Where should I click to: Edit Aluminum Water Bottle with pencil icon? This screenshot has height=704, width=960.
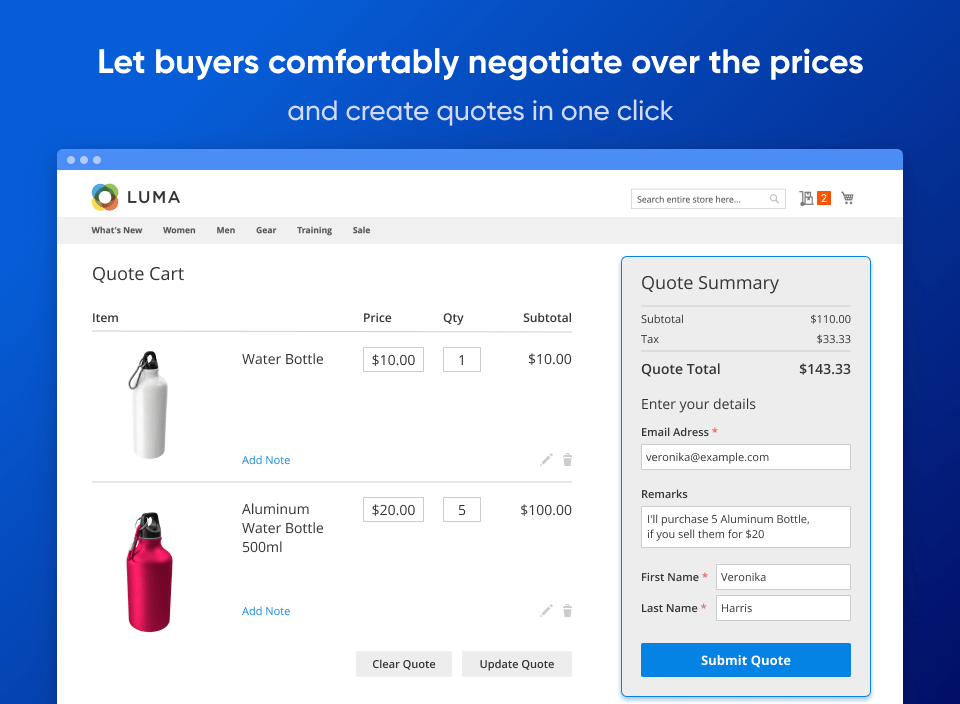546,610
